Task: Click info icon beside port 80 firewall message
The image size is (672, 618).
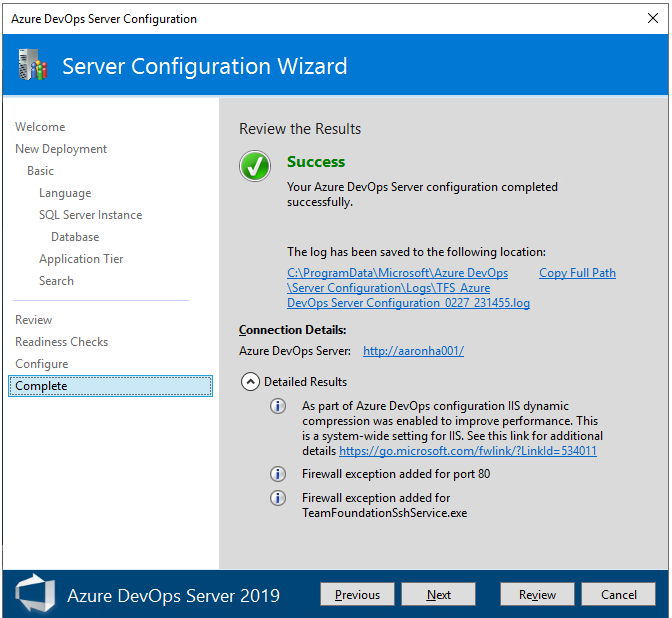Action: click(278, 474)
